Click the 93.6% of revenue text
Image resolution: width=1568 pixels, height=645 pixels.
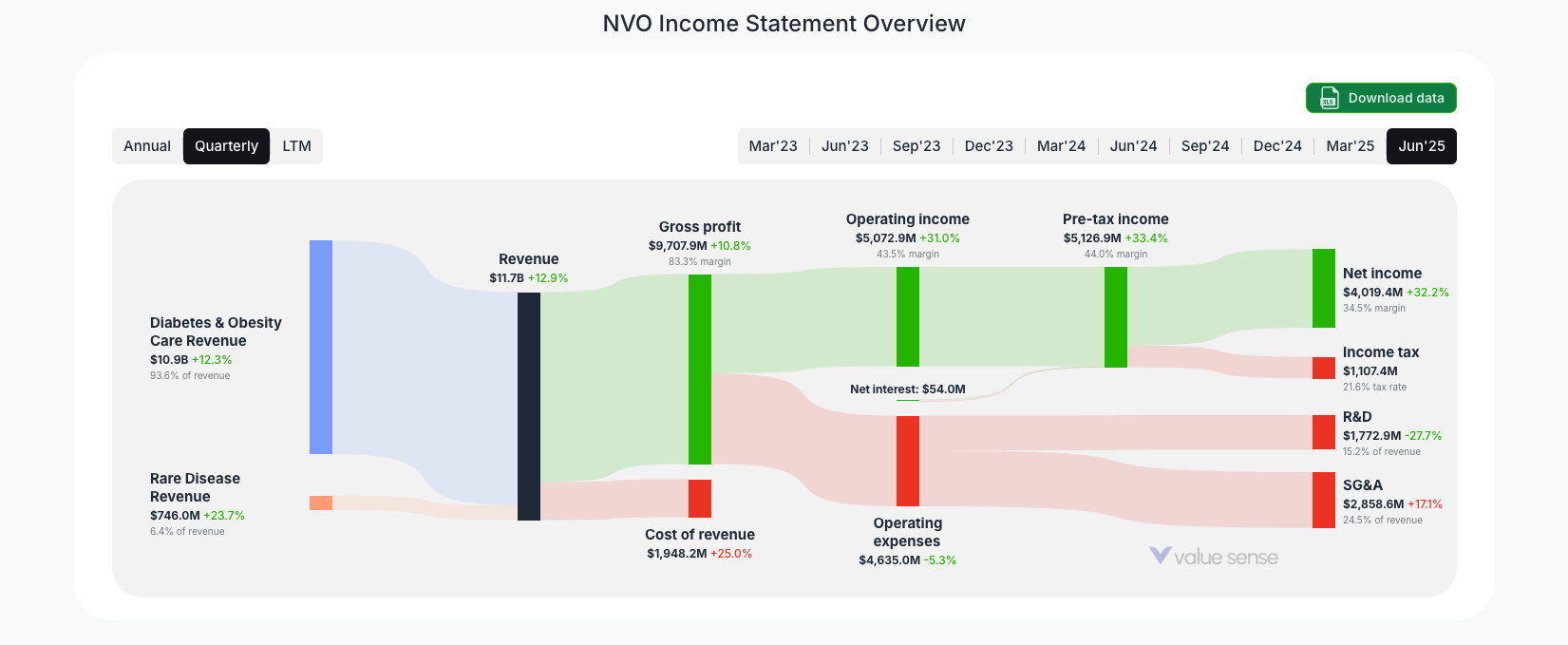[x=190, y=376]
